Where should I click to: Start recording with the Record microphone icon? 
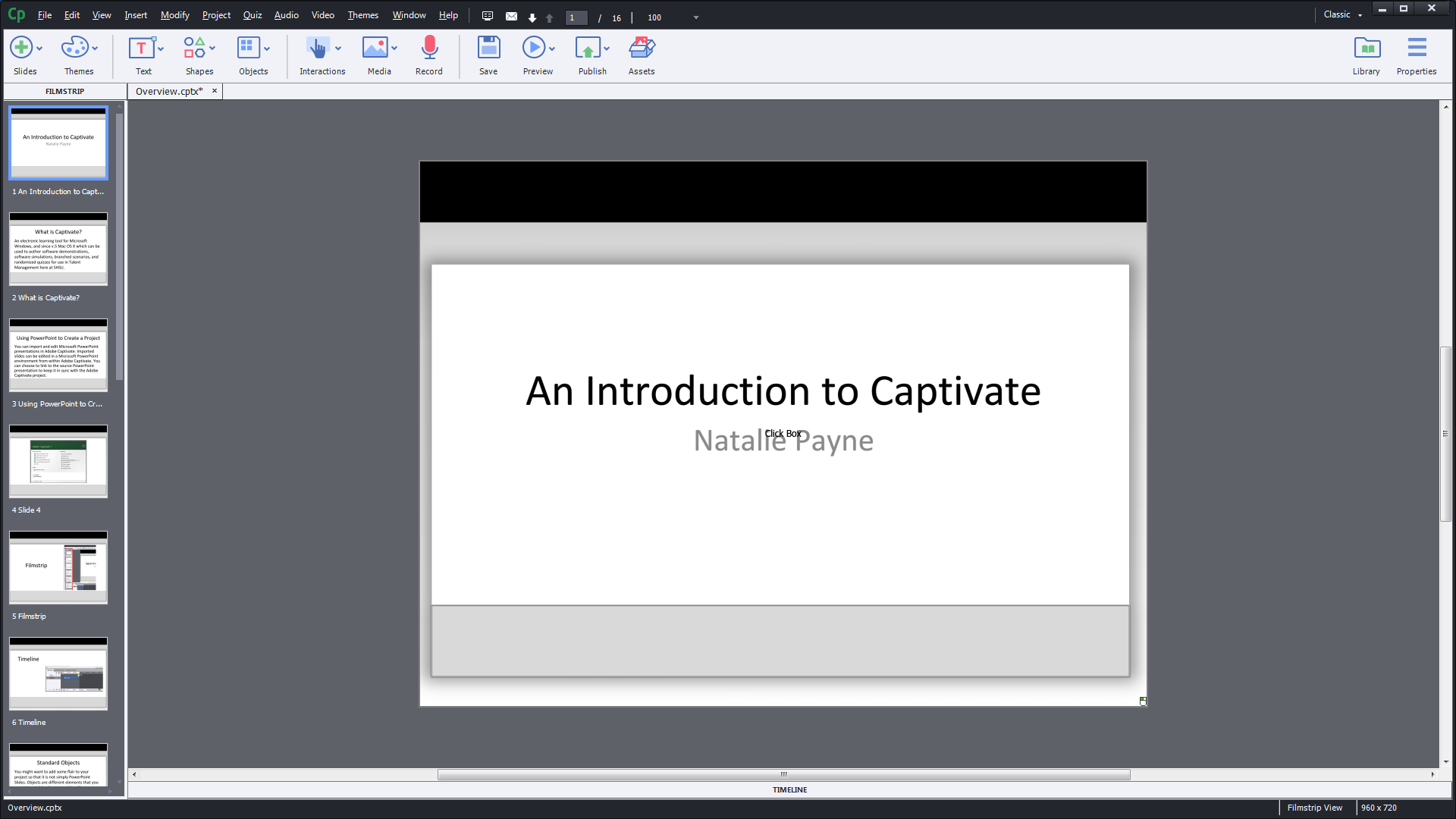pos(429,48)
